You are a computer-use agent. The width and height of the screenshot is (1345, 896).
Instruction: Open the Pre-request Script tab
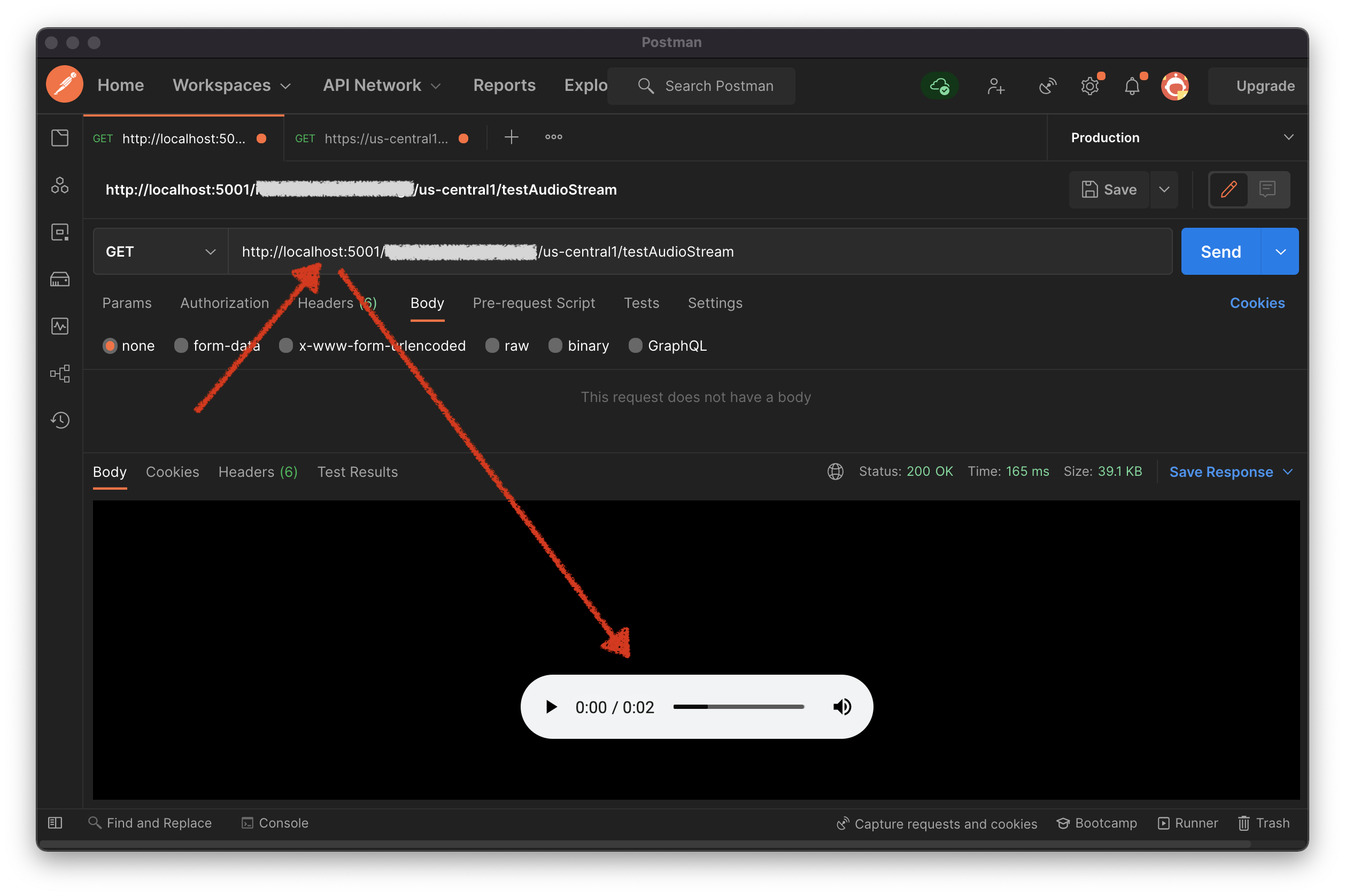(x=534, y=303)
